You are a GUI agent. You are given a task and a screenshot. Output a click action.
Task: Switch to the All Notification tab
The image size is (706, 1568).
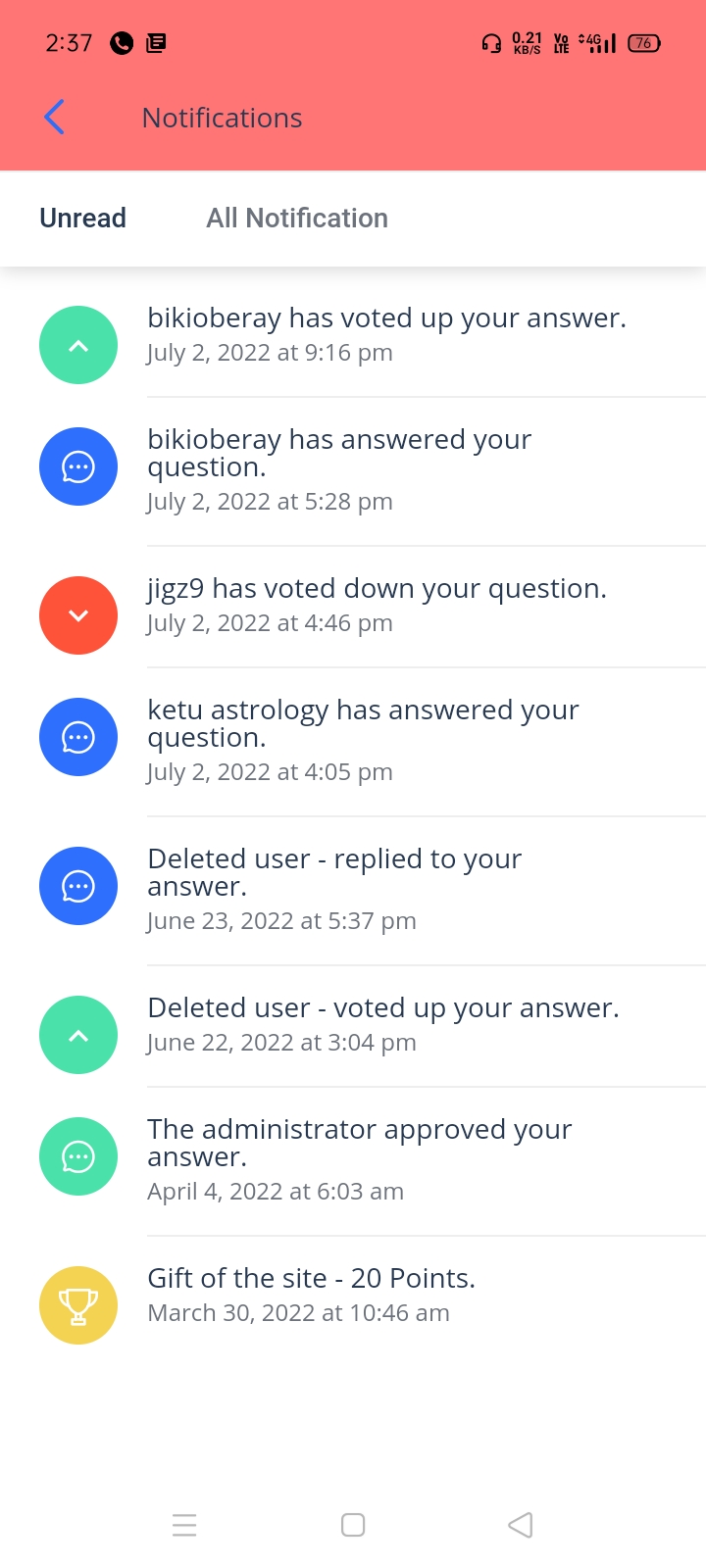297,218
